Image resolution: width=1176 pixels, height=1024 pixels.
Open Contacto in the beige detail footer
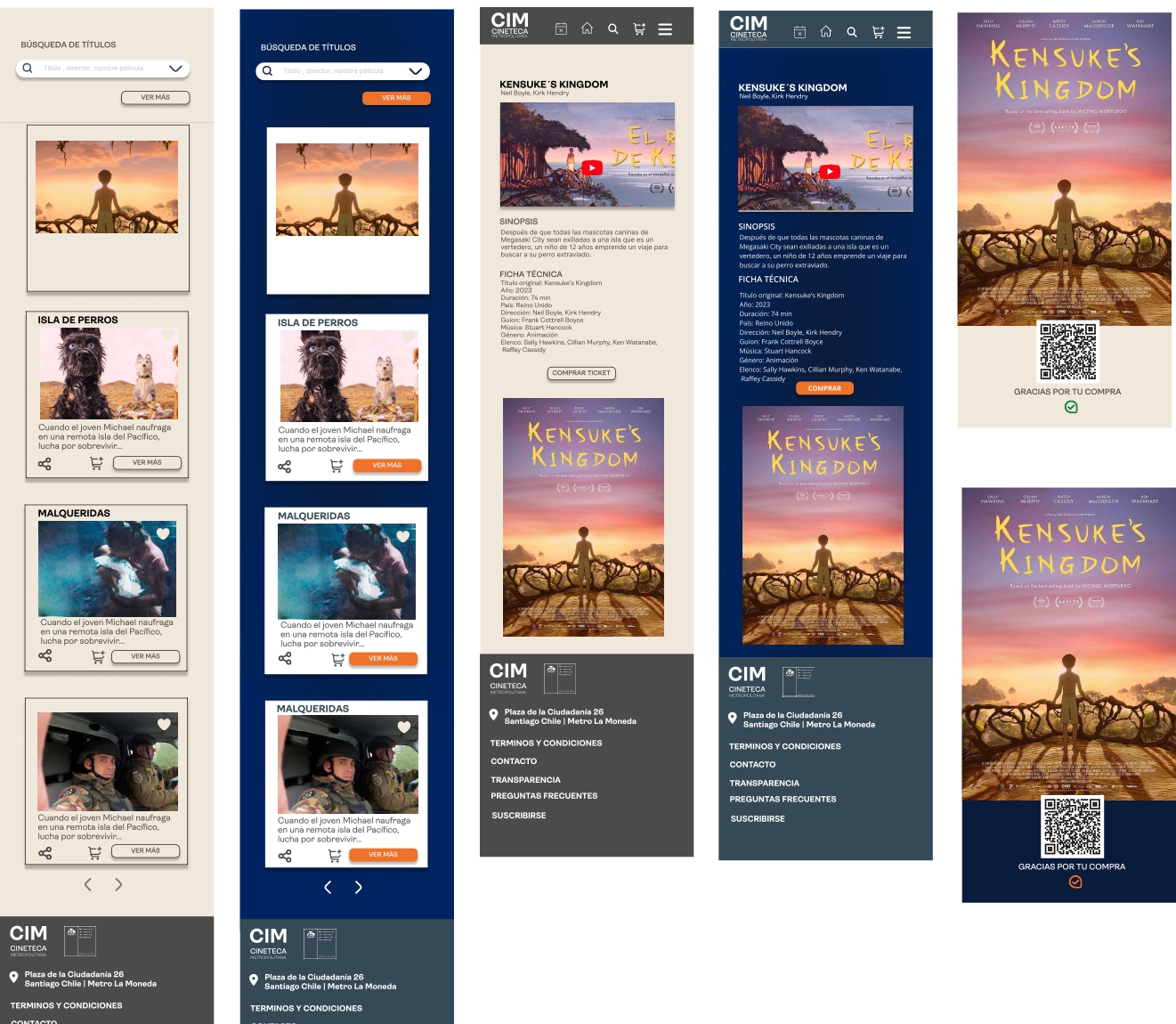[514, 761]
